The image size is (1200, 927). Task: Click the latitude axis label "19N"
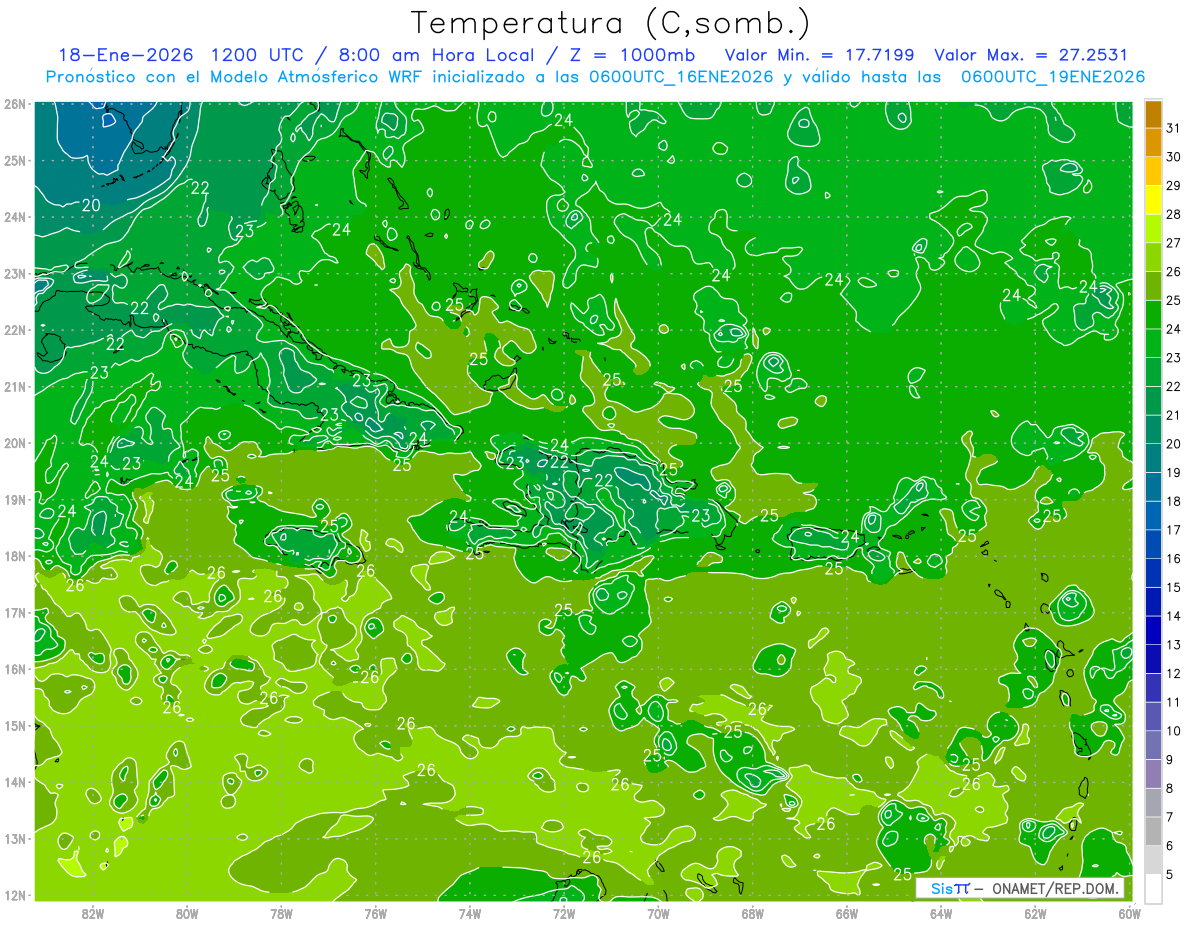pyautogui.click(x=14, y=499)
